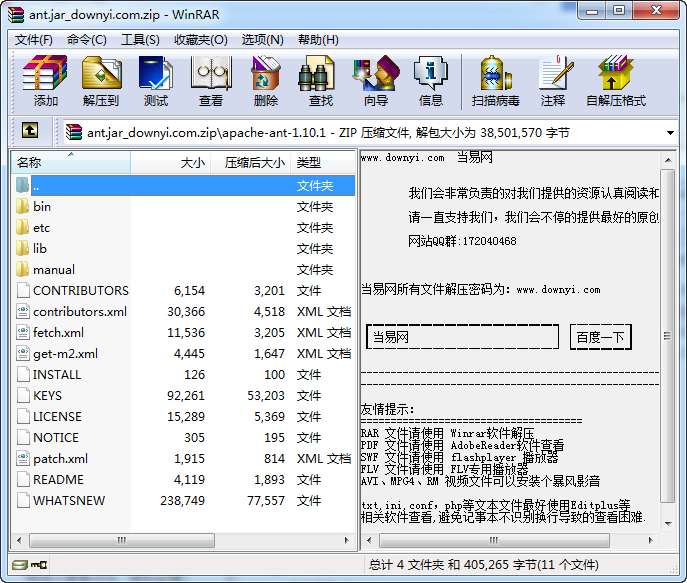Click the 当易网 search box
Image resolution: width=687 pixels, height=583 pixels.
[462, 337]
